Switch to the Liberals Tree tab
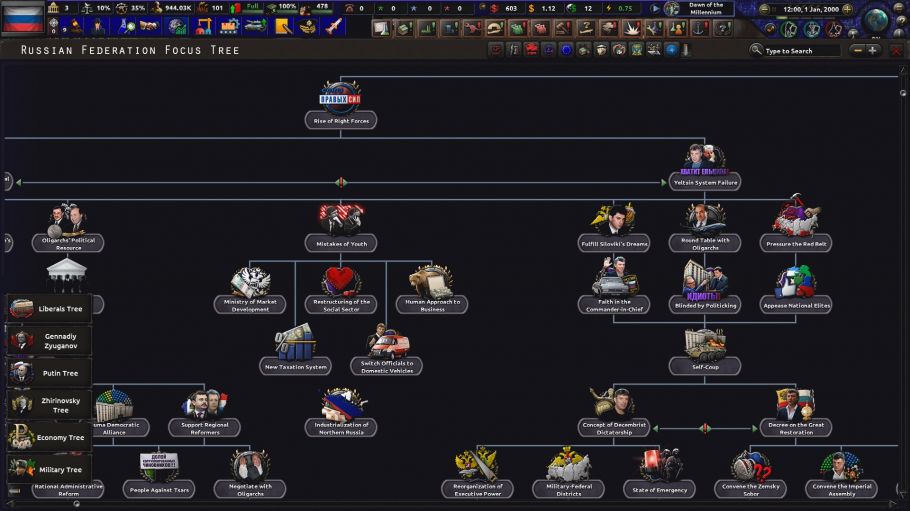 49,308
